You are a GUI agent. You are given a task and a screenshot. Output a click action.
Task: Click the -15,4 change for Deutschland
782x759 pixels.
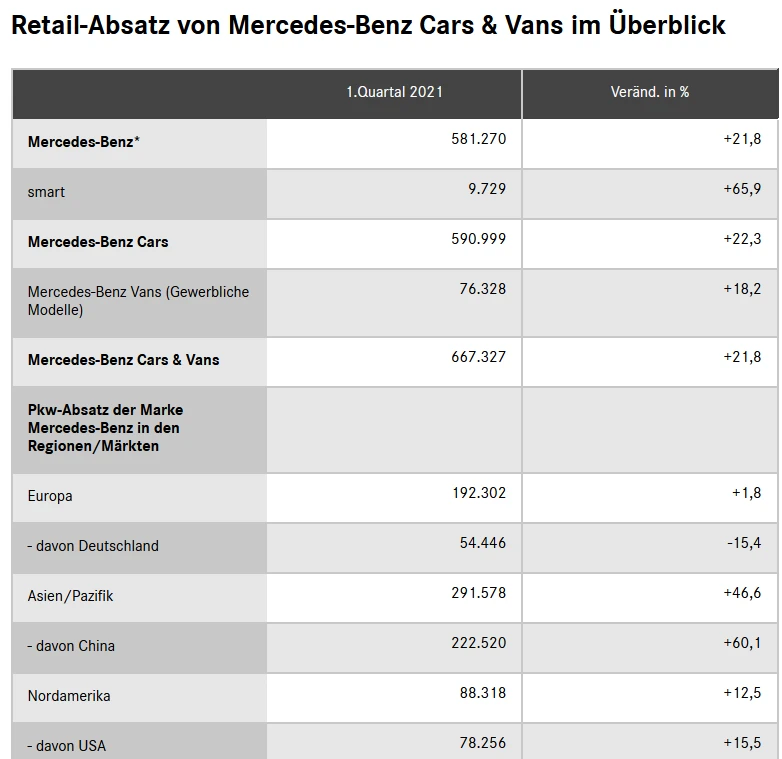coord(743,543)
